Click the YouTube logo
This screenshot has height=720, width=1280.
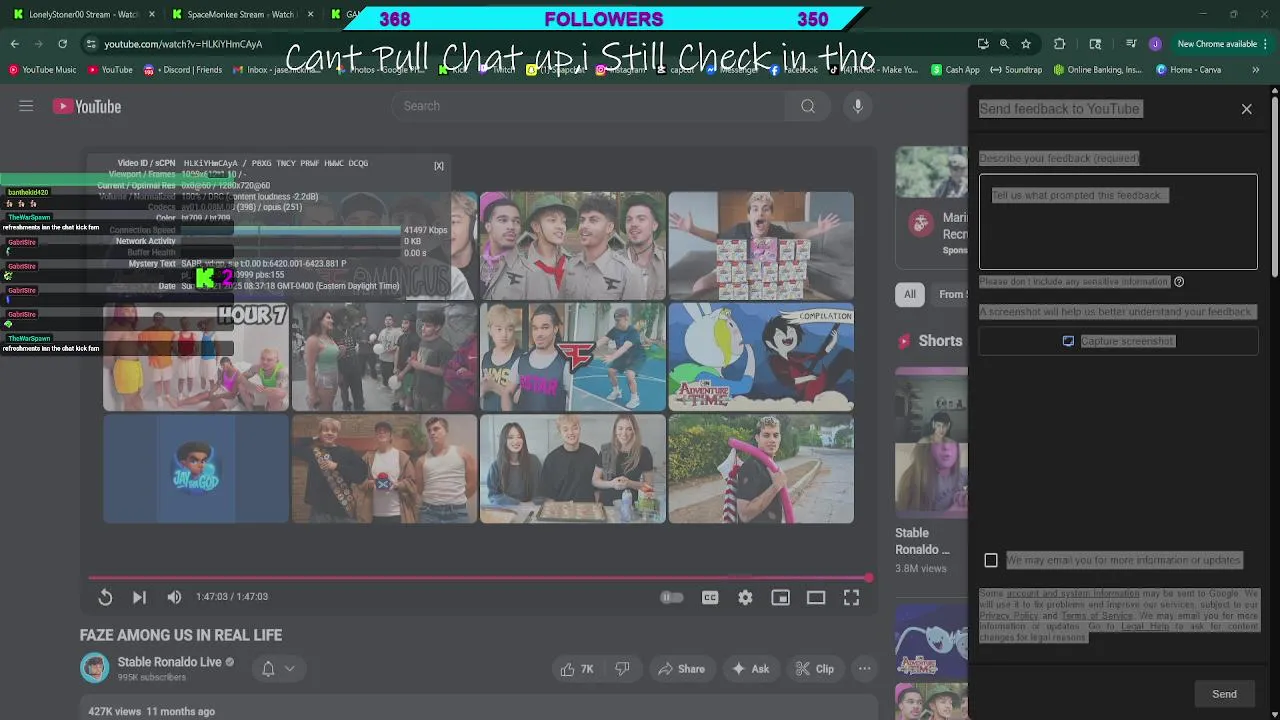[87, 106]
